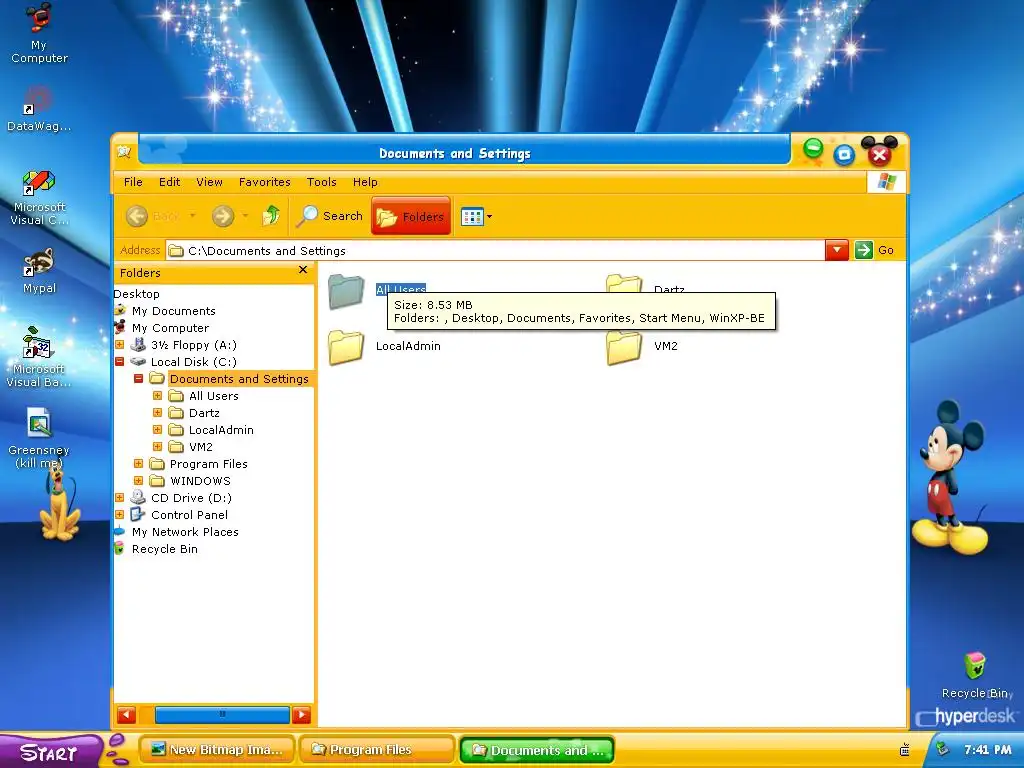Select the DataWag desktop shortcut

tap(39, 109)
